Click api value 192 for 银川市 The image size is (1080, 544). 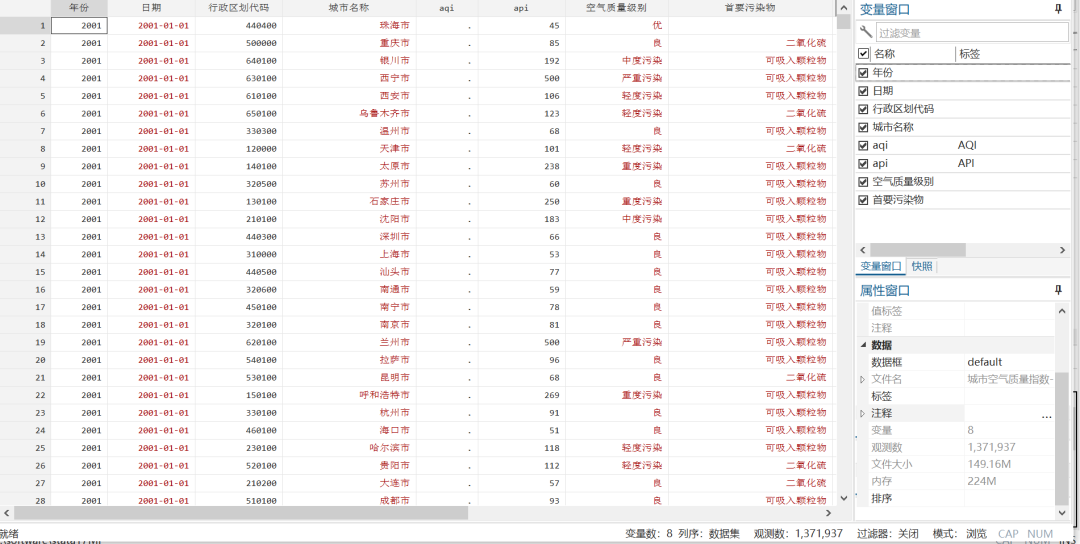(521, 61)
